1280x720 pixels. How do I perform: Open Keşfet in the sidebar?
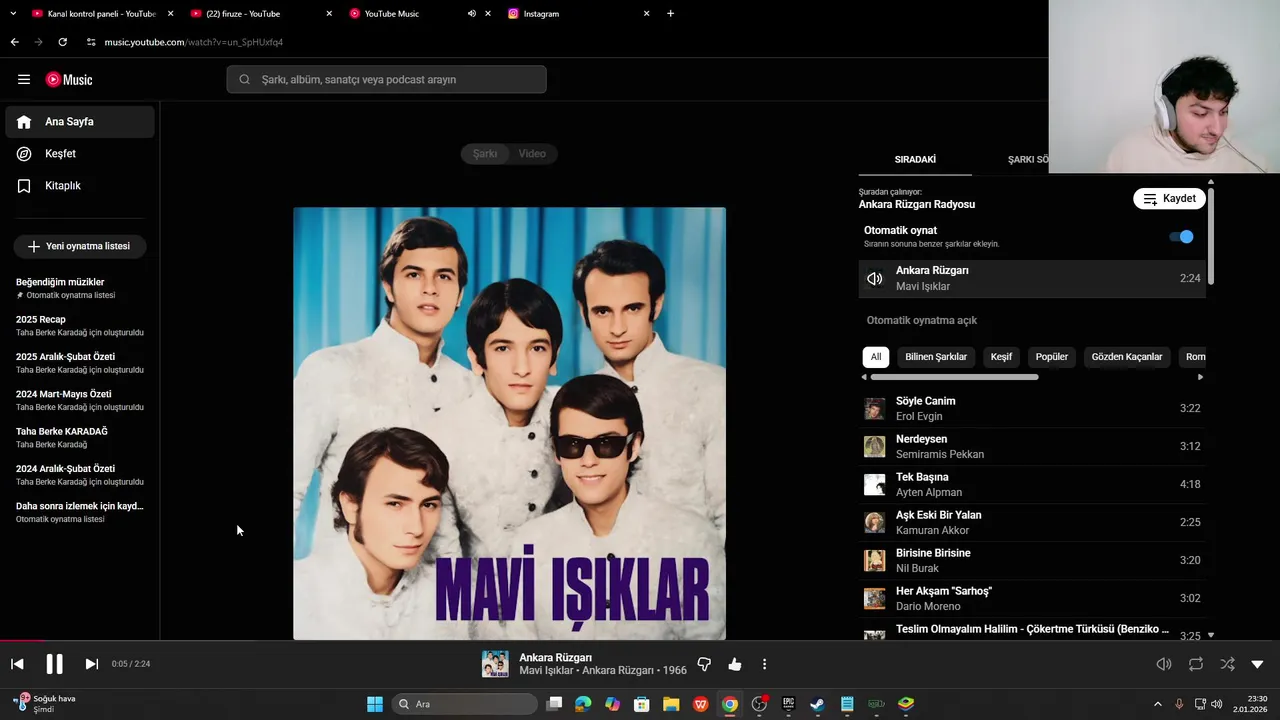pos(80,154)
